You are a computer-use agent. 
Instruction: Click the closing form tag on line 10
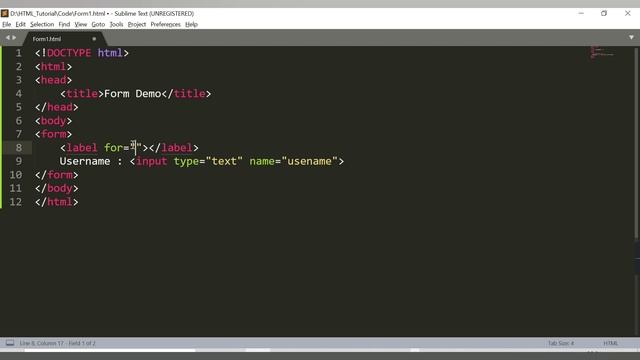point(56,175)
